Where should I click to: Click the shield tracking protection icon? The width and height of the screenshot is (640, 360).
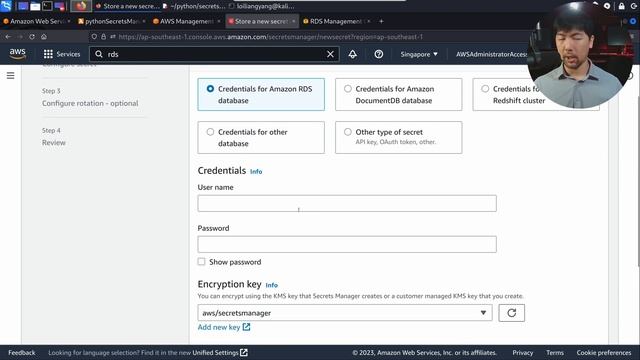tap(94, 37)
